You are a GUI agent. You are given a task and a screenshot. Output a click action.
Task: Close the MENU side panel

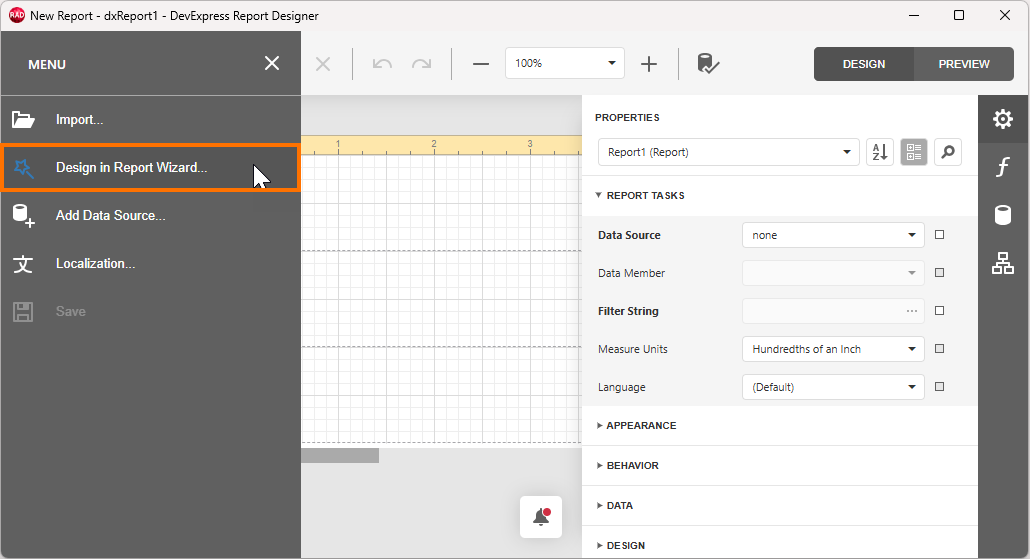coord(272,64)
